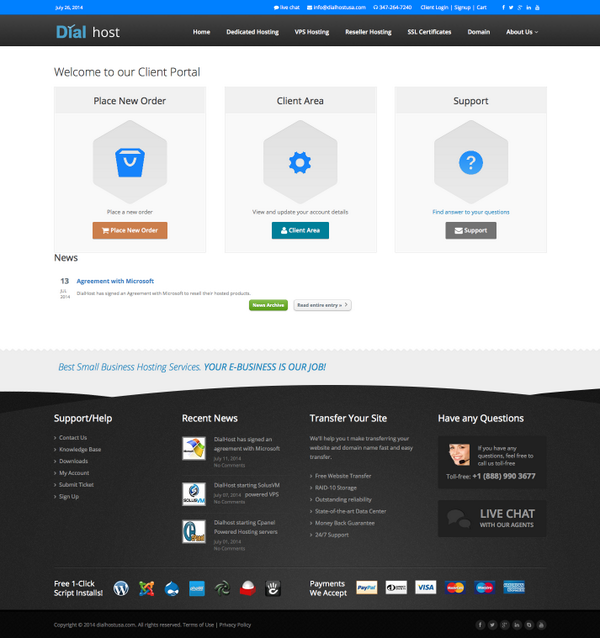Click the shopping bag hexagon icon

tap(130, 162)
